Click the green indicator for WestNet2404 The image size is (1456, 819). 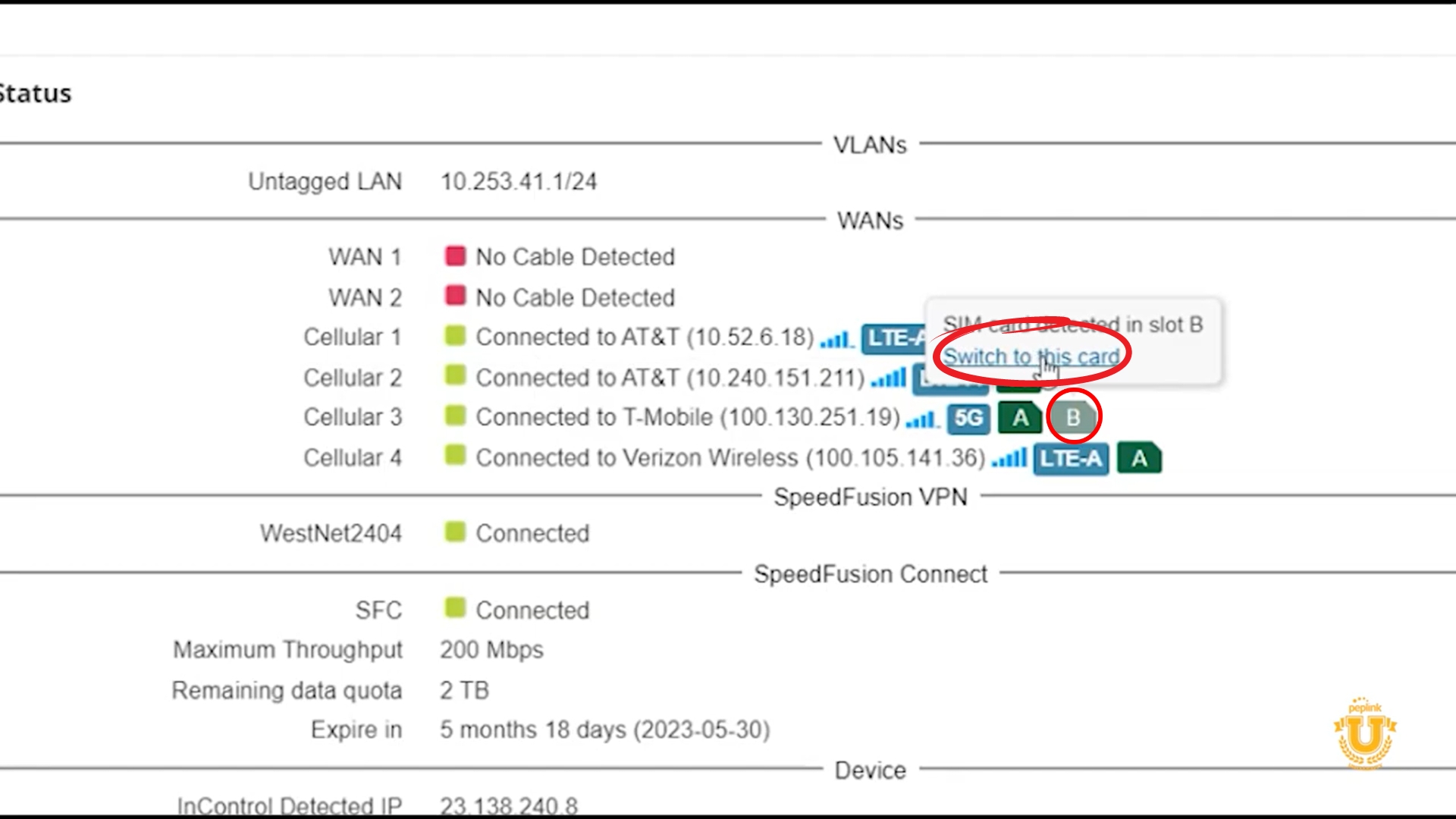click(x=456, y=532)
